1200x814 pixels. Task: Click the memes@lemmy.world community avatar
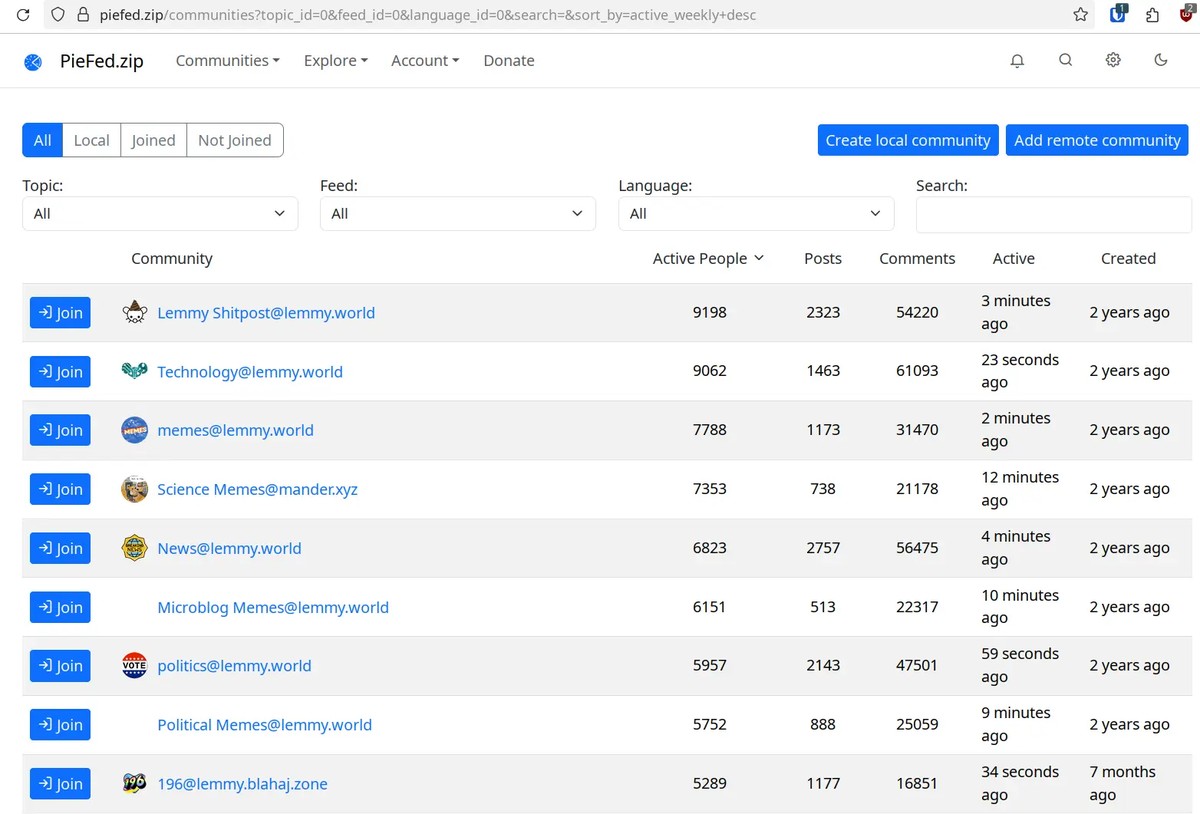[x=134, y=430]
